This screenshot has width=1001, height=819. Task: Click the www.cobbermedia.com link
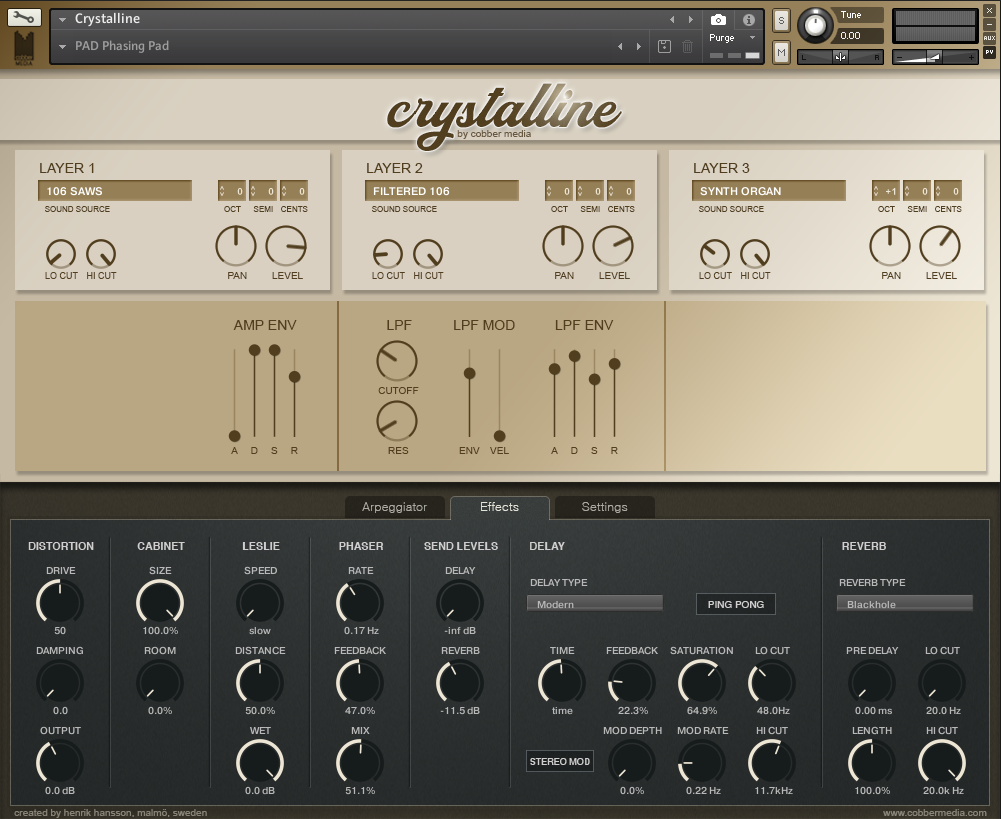tap(935, 813)
